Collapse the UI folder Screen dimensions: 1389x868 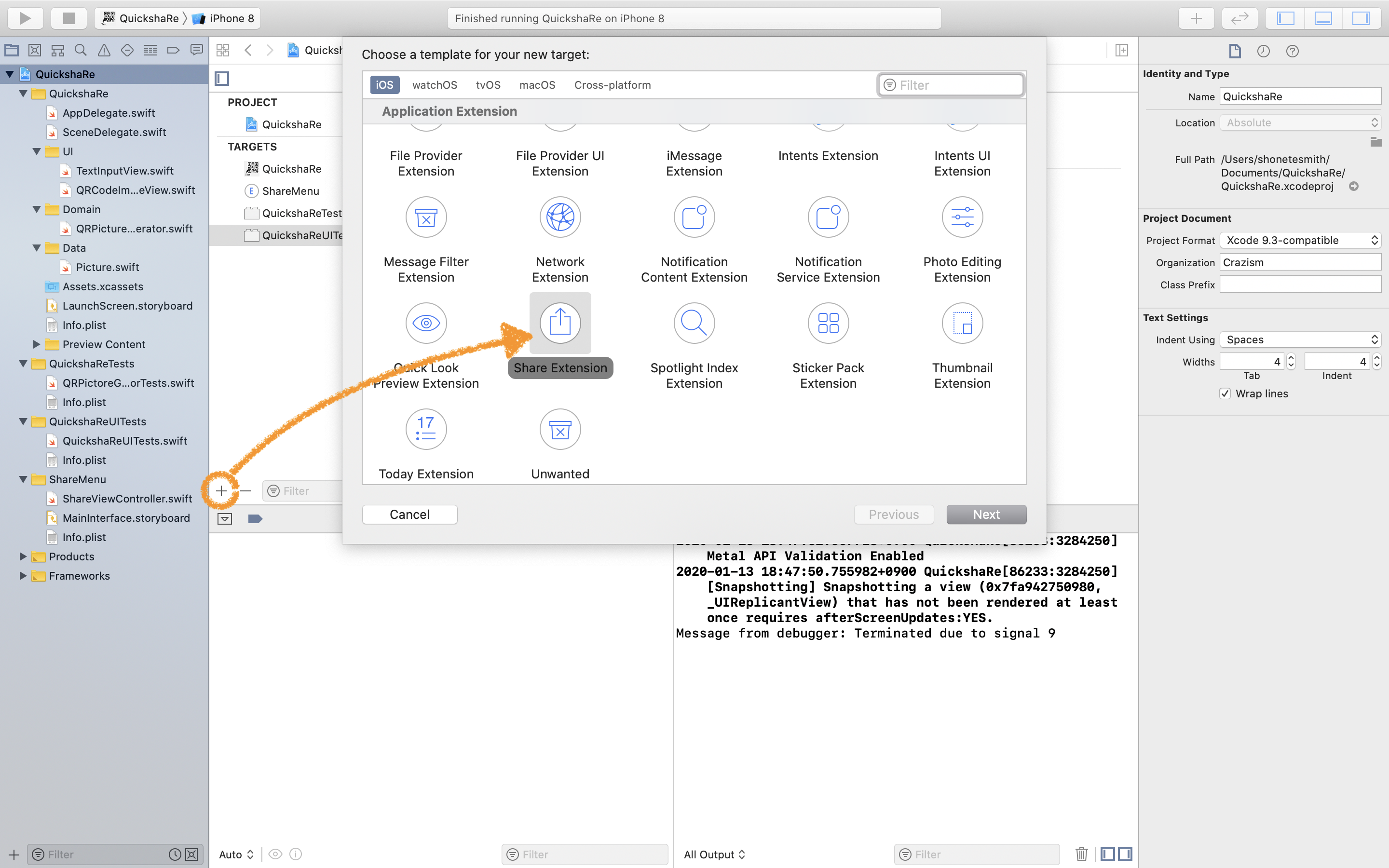37,151
